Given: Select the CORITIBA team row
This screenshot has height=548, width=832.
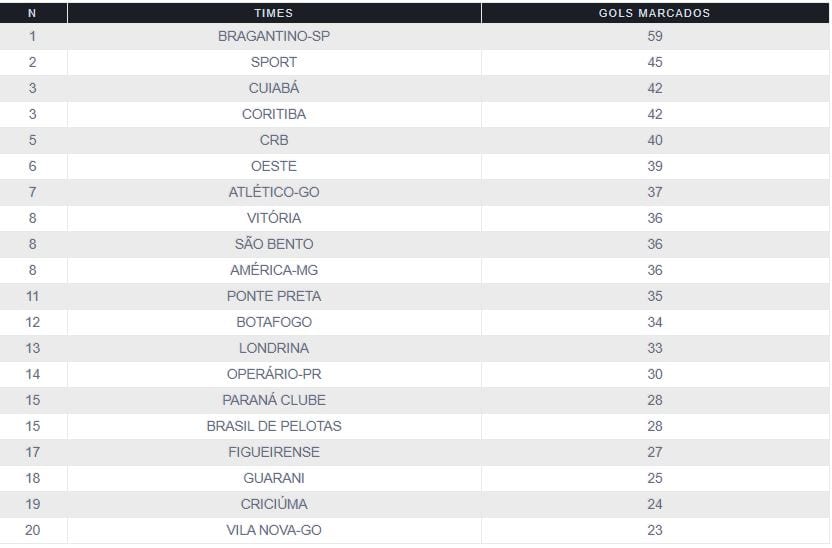Looking at the screenshot, I should [274, 114].
